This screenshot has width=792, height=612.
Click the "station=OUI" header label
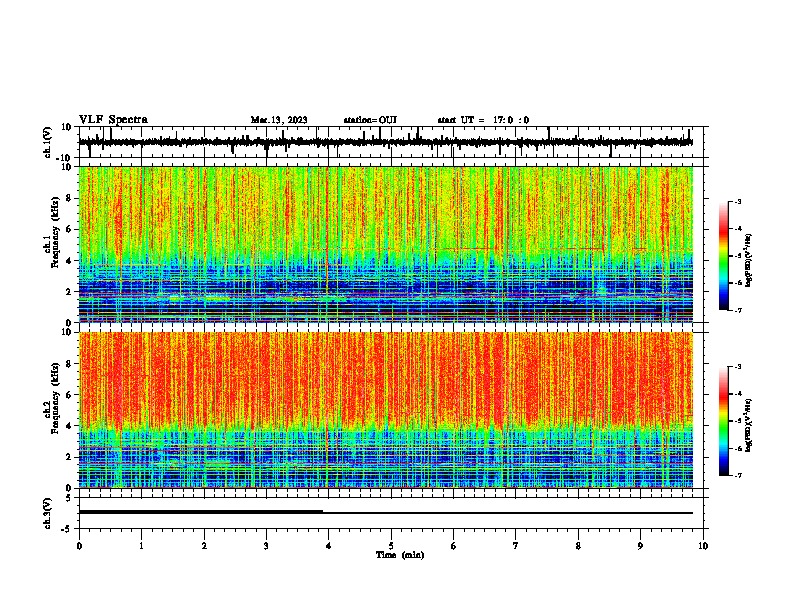[370, 120]
